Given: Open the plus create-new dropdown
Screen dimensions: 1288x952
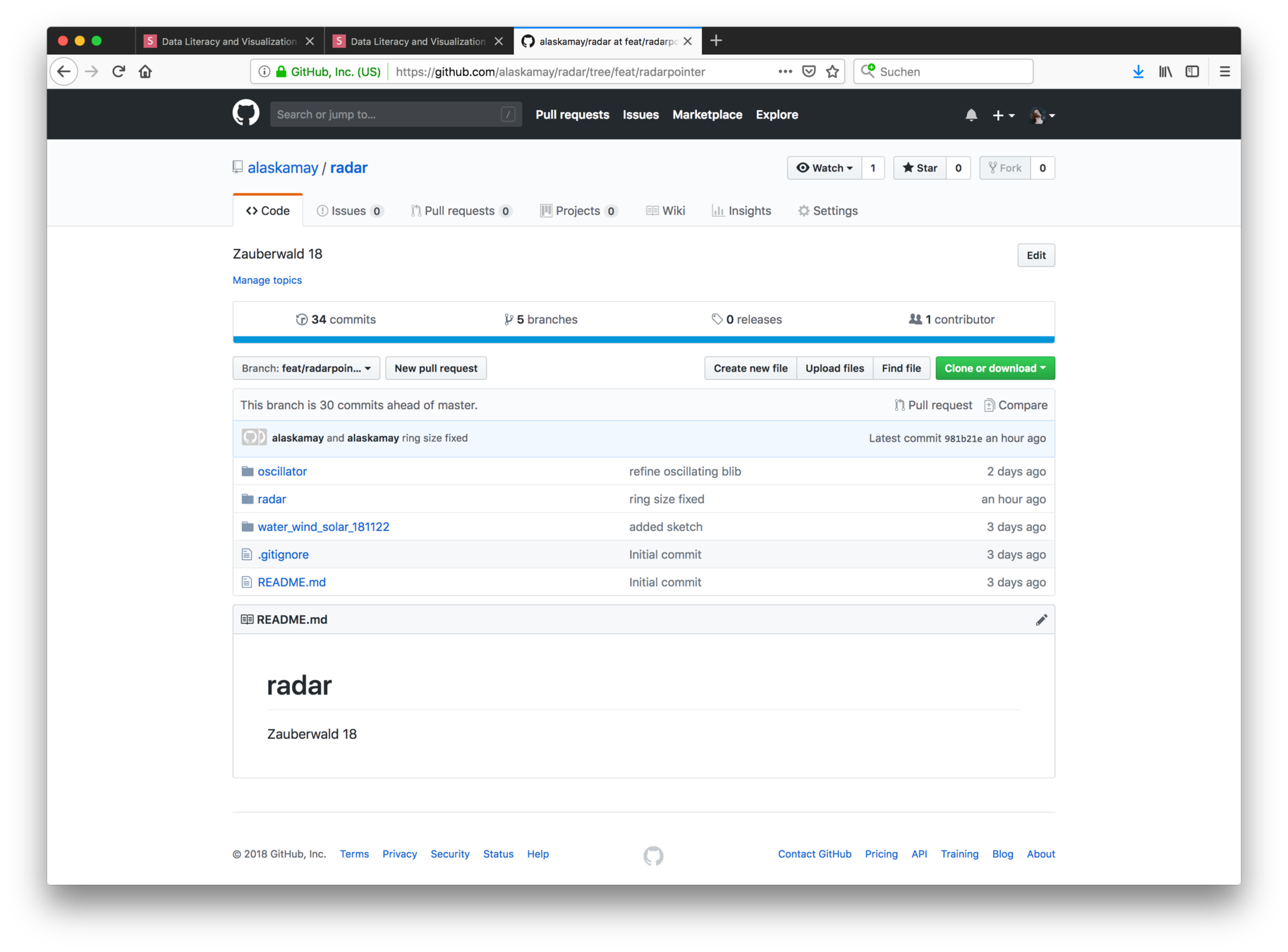Looking at the screenshot, I should coord(1003,115).
